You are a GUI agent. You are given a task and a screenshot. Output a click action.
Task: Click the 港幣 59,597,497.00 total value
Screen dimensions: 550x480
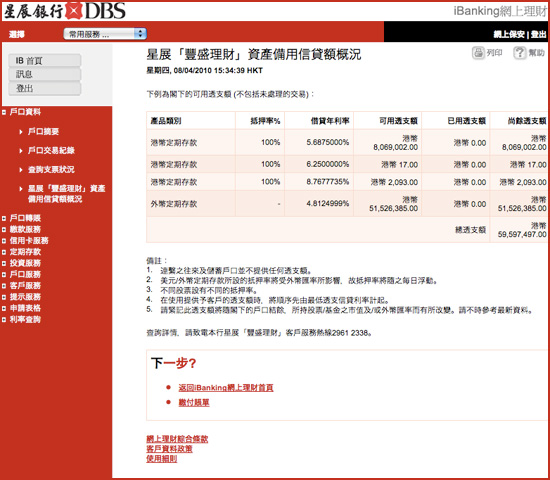pos(522,230)
